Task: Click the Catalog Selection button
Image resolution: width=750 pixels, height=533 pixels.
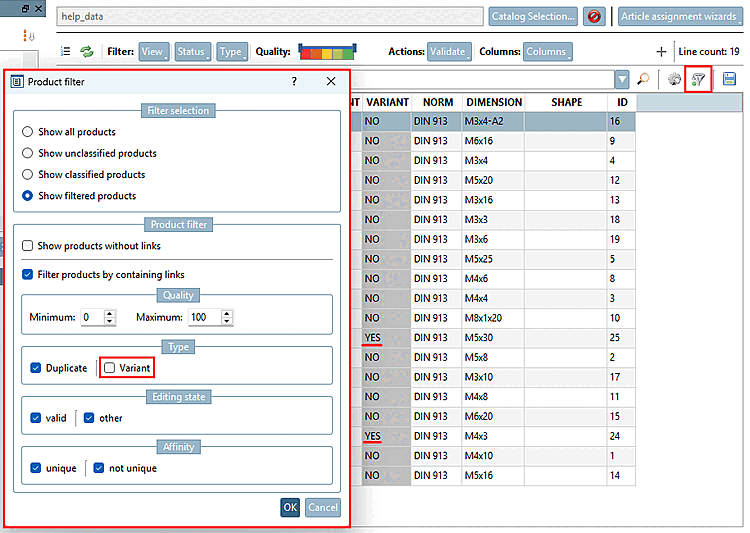Action: [533, 16]
